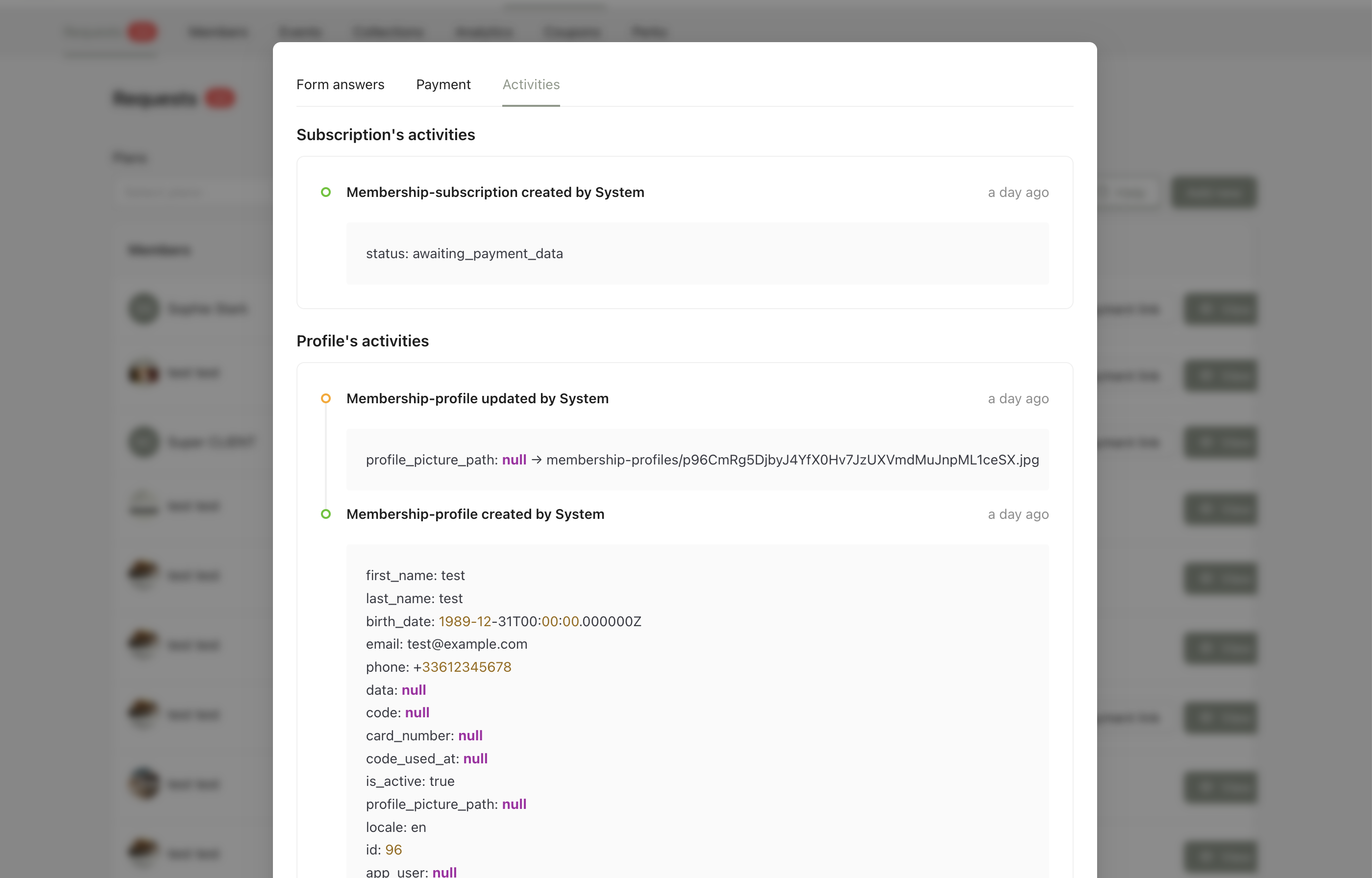Screen dimensions: 1372x878
Task: Click green status dot beside Membership-profile created
Action: point(325,514)
